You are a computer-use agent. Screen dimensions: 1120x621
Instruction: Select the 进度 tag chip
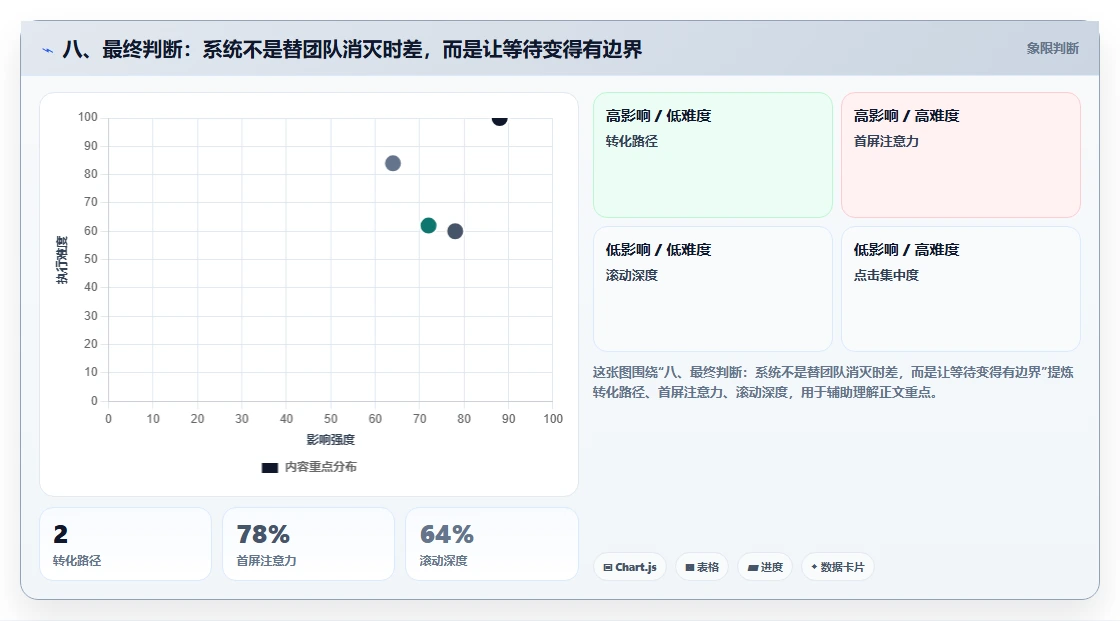point(765,567)
